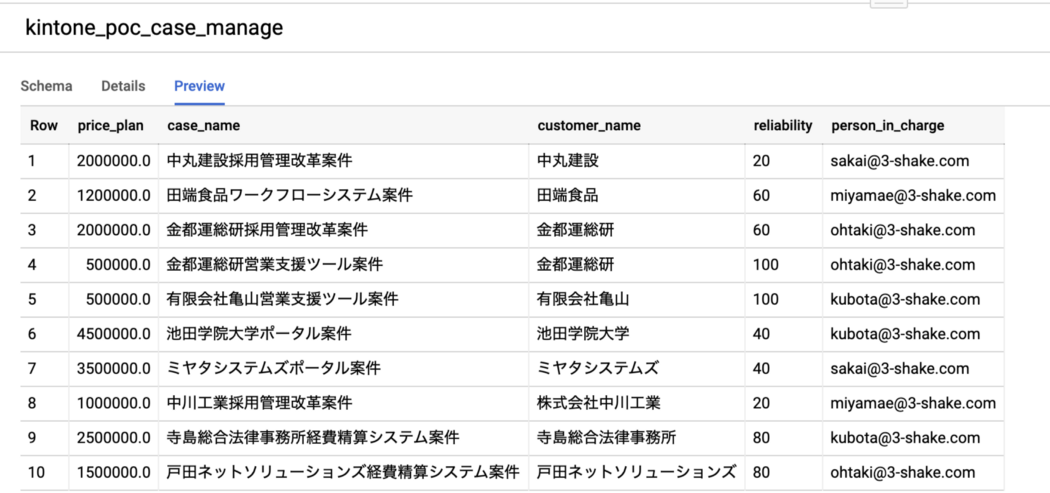1050x493 pixels.
Task: Select the 戸田ネットソリューションズ customer name cell
Action: [636, 472]
